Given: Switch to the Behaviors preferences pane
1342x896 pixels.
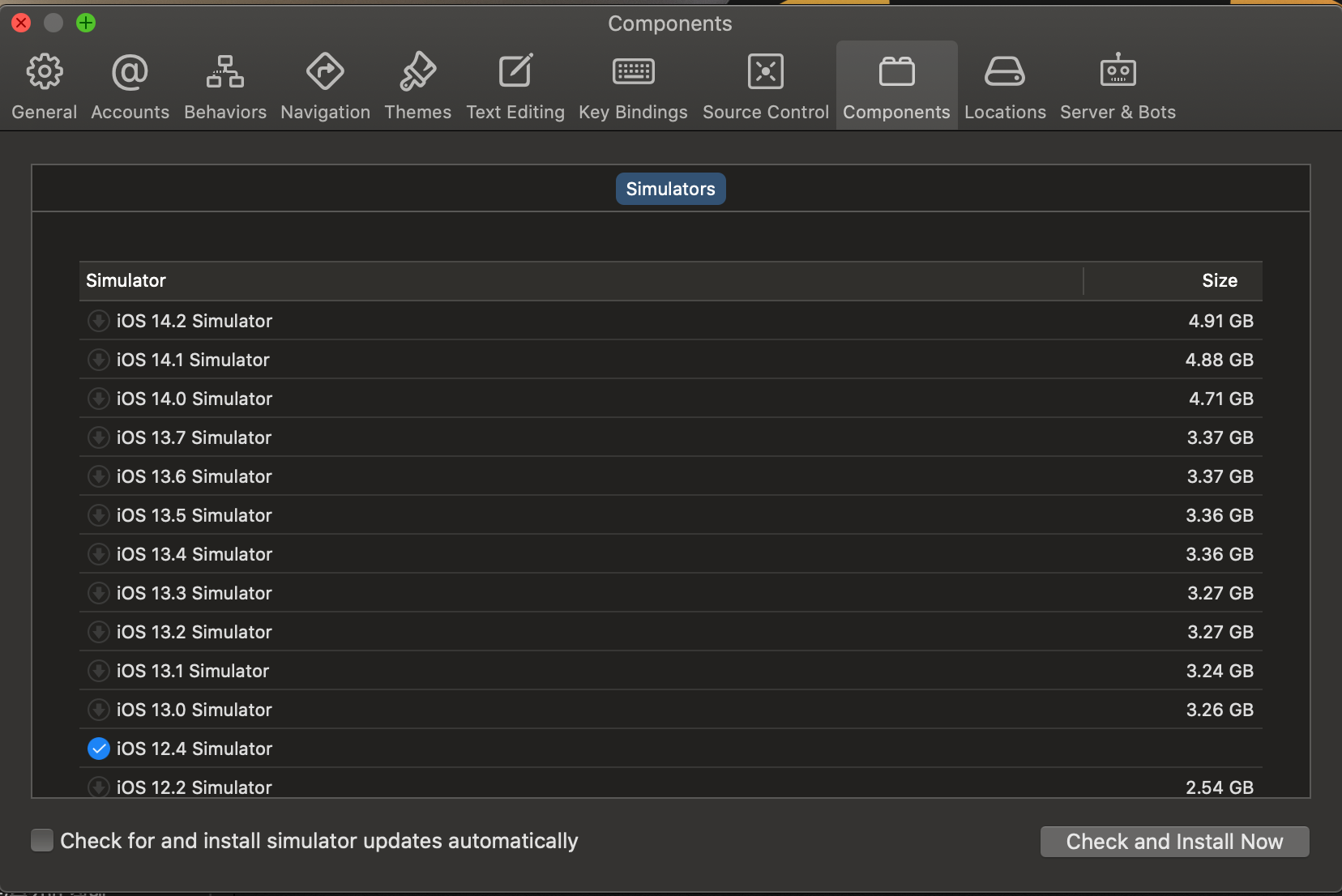Looking at the screenshot, I should (225, 86).
